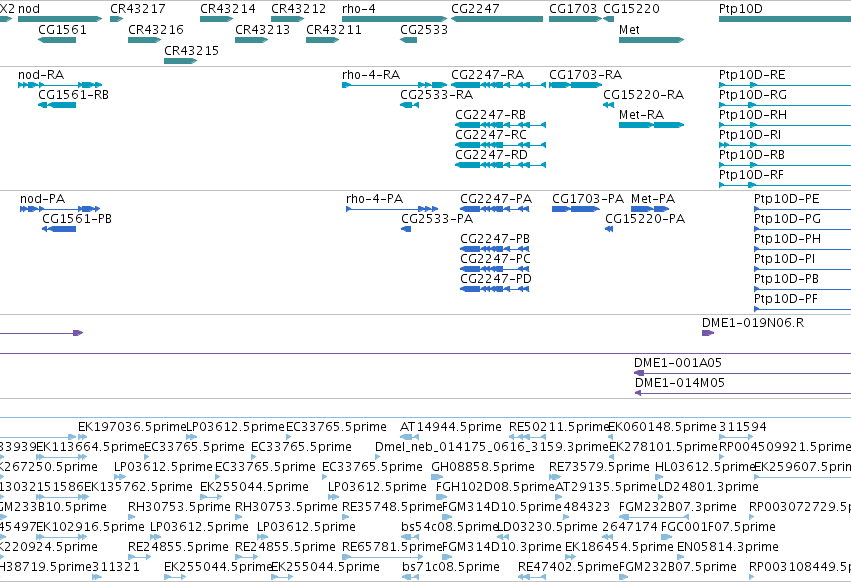Screen dimensions: 851x582
Task: Open the FGH102D08.5prime EST label
Action: click(x=495, y=486)
